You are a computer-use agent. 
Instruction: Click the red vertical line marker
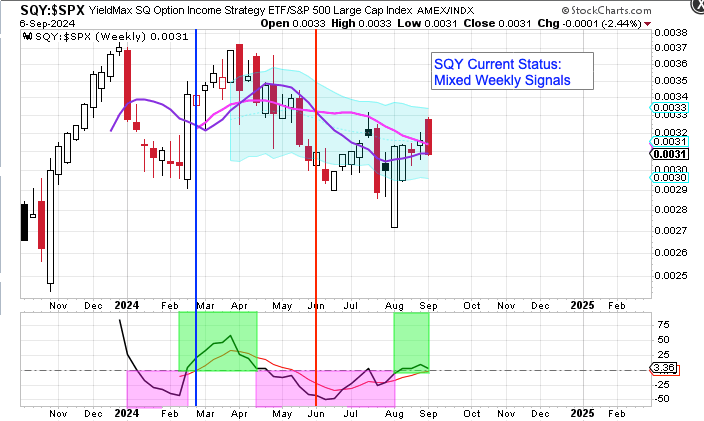317,200
